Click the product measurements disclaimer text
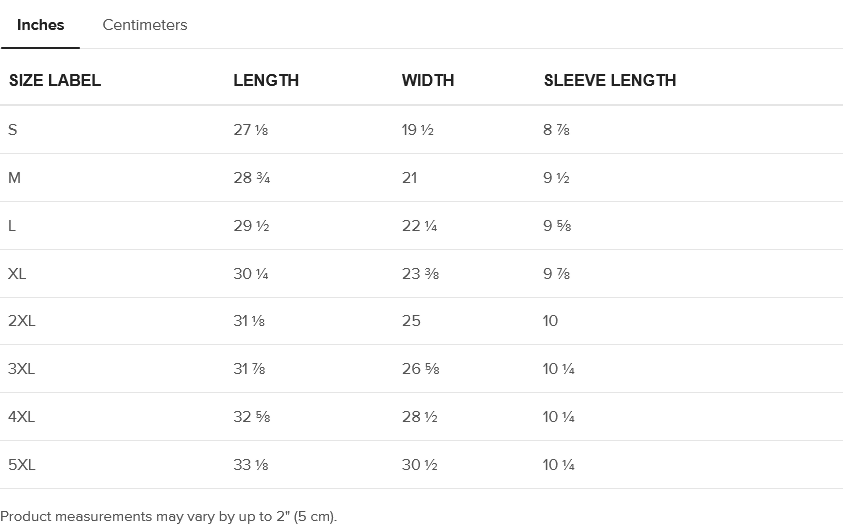This screenshot has height=526, width=843. coord(169,517)
